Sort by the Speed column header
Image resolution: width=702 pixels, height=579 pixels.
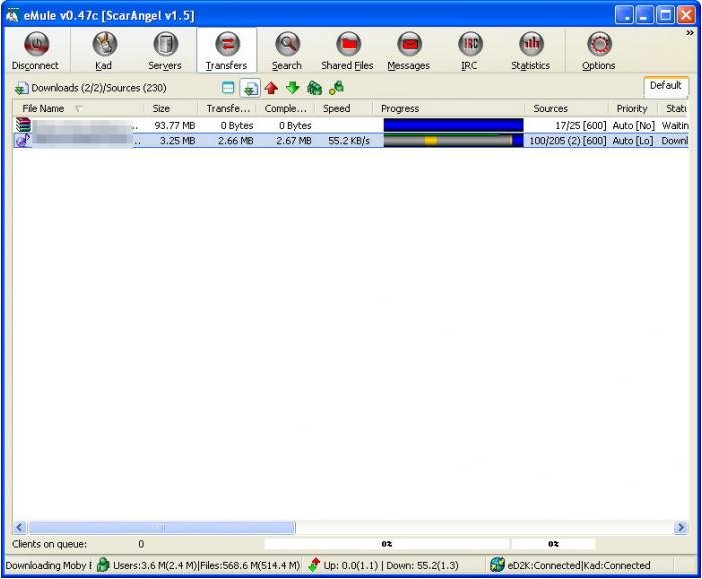344,108
